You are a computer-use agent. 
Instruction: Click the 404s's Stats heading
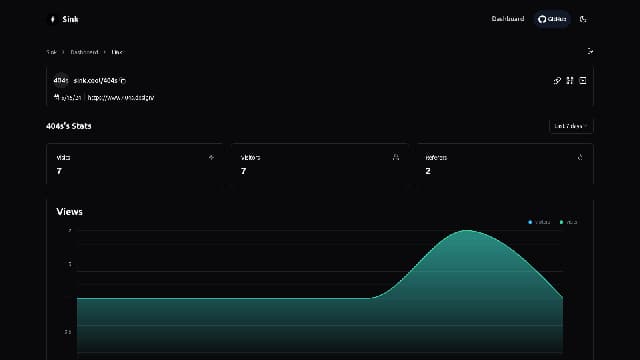pyautogui.click(x=69, y=126)
